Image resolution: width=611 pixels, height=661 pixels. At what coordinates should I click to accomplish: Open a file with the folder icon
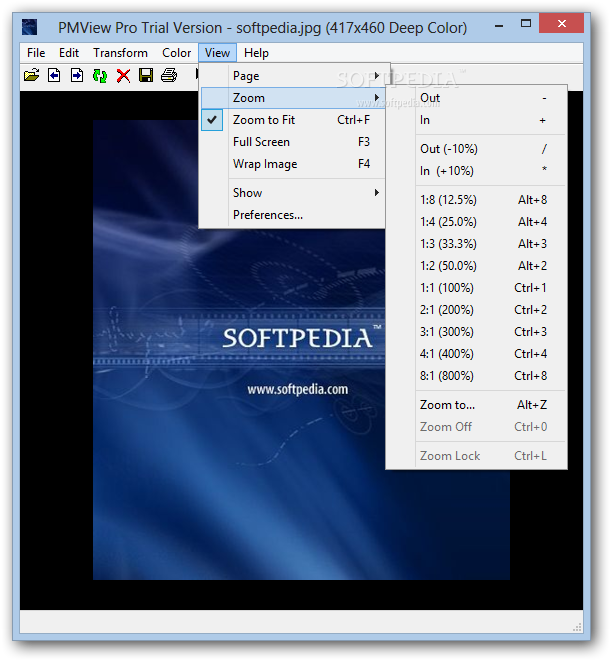pos(32,75)
